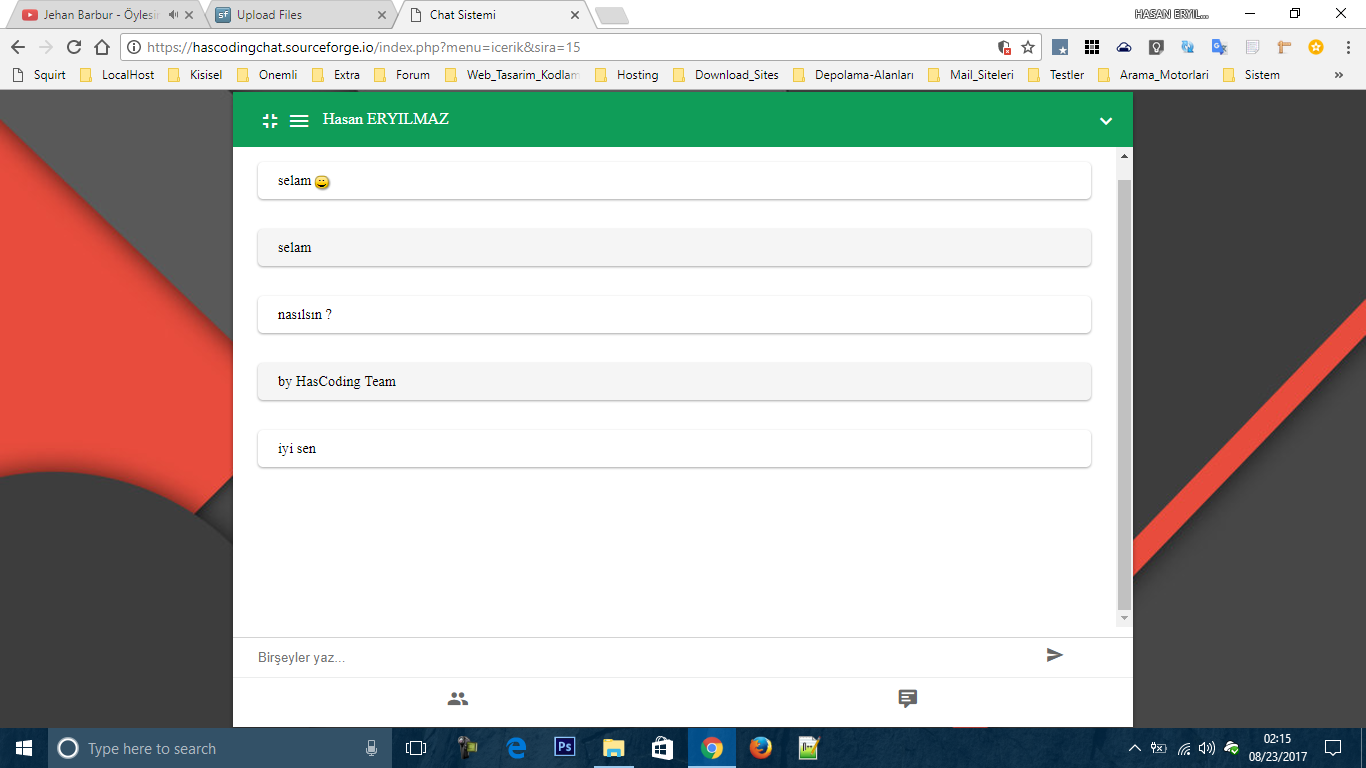Image resolution: width=1366 pixels, height=768 pixels.
Task: Open Chrome's three-dot settings menu
Action: click(x=1348, y=46)
